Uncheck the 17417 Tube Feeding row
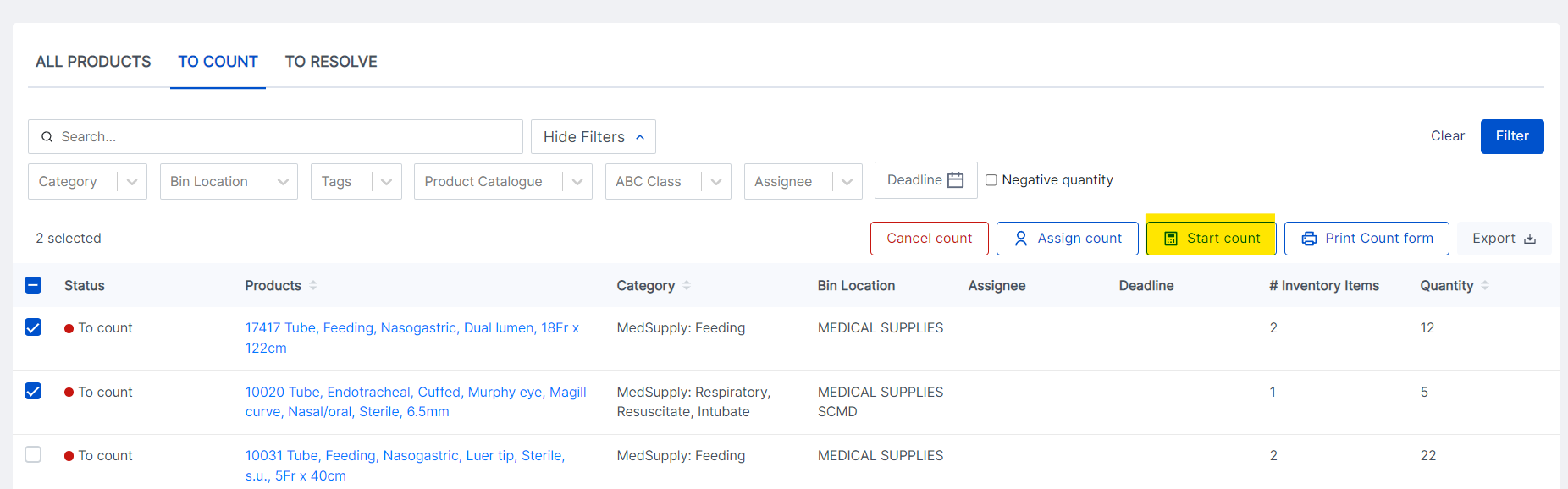This screenshot has height=489, width=1568. 33,327
